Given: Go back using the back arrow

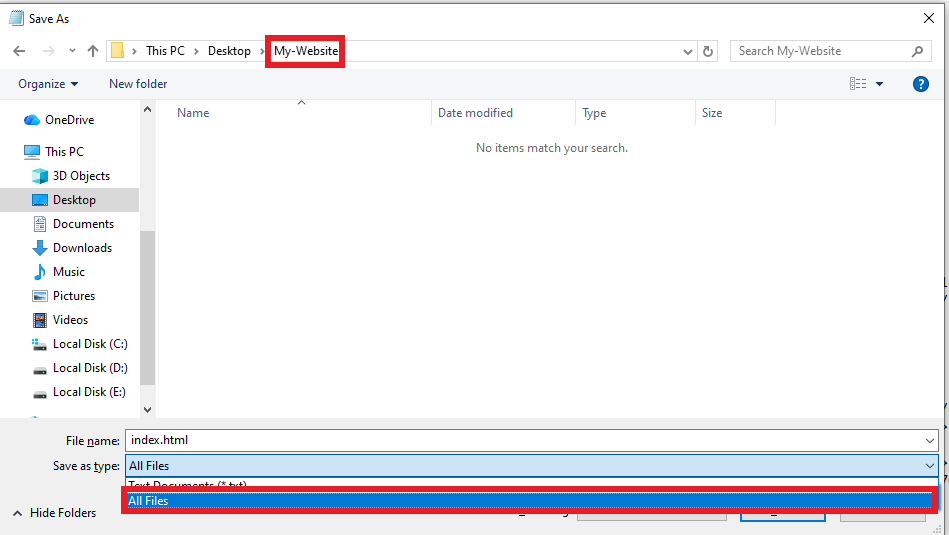Looking at the screenshot, I should [19, 51].
